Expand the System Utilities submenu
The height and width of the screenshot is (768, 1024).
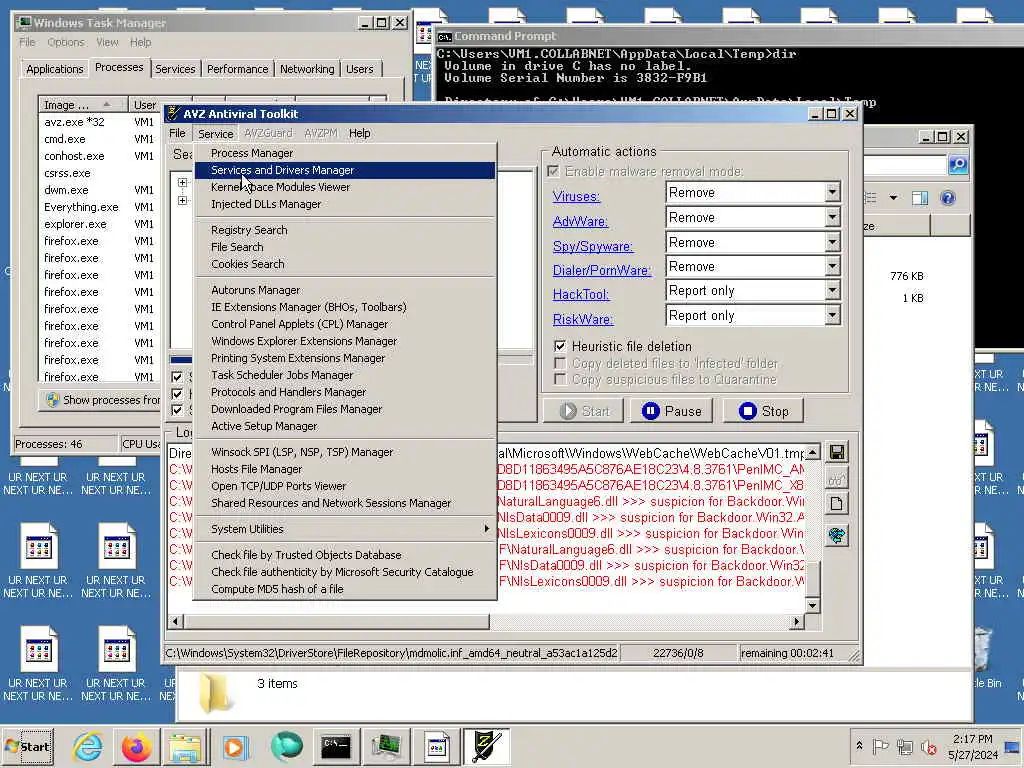[x=345, y=529]
